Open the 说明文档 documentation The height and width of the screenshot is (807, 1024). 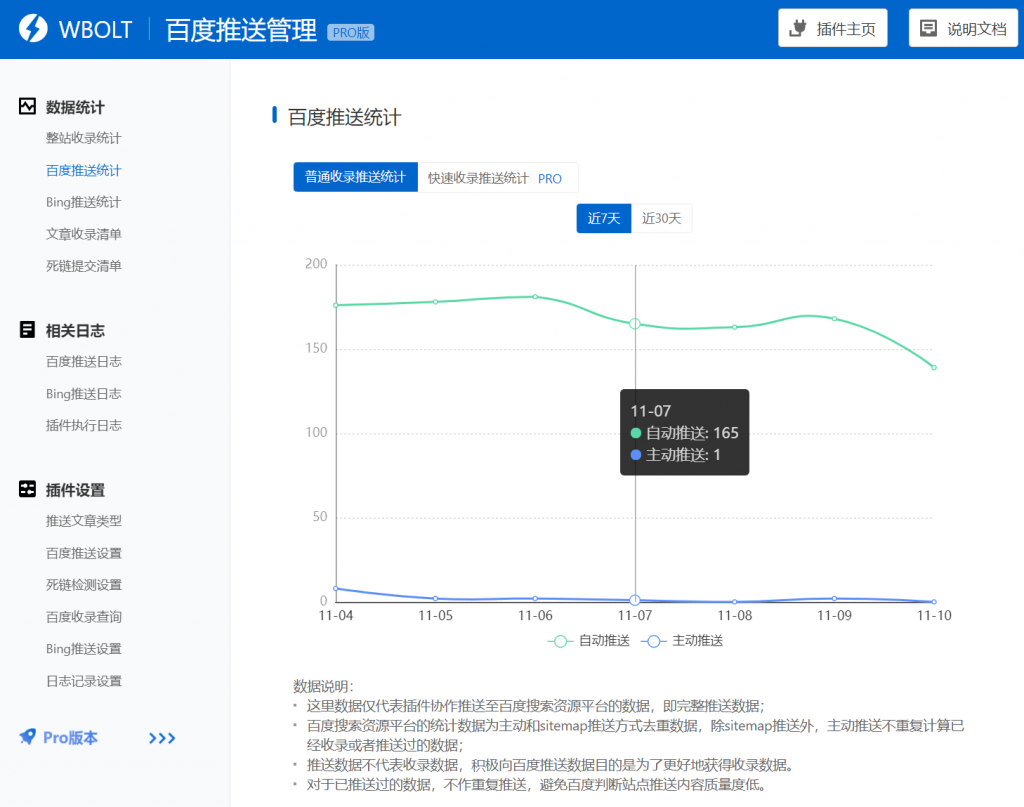(x=962, y=27)
